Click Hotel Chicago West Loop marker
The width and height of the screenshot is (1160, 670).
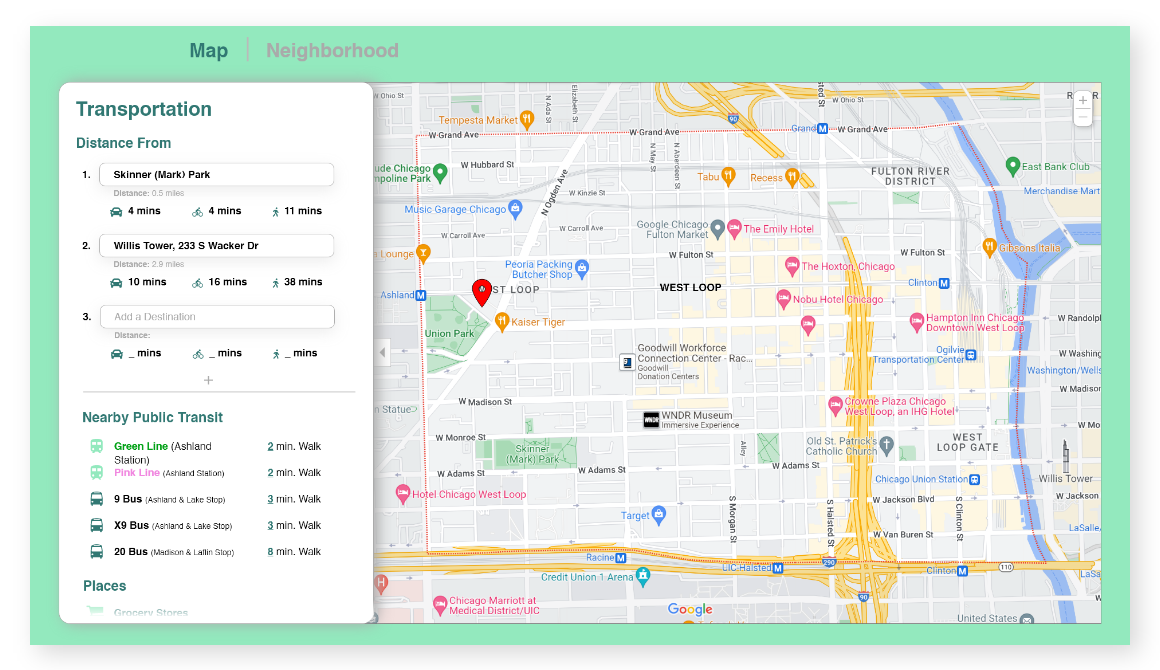[x=402, y=493]
